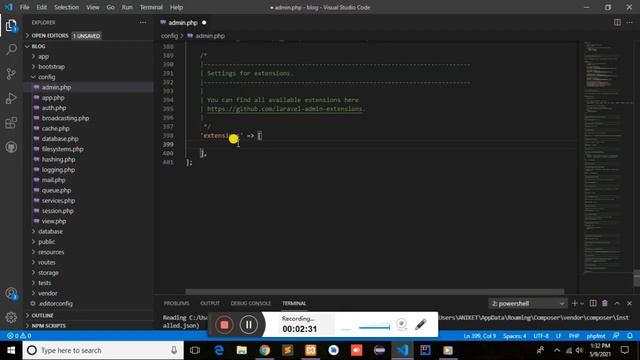This screenshot has width=640, height=360.
Task: Change file encoding UTF-8
Action: pyautogui.click(x=541, y=336)
